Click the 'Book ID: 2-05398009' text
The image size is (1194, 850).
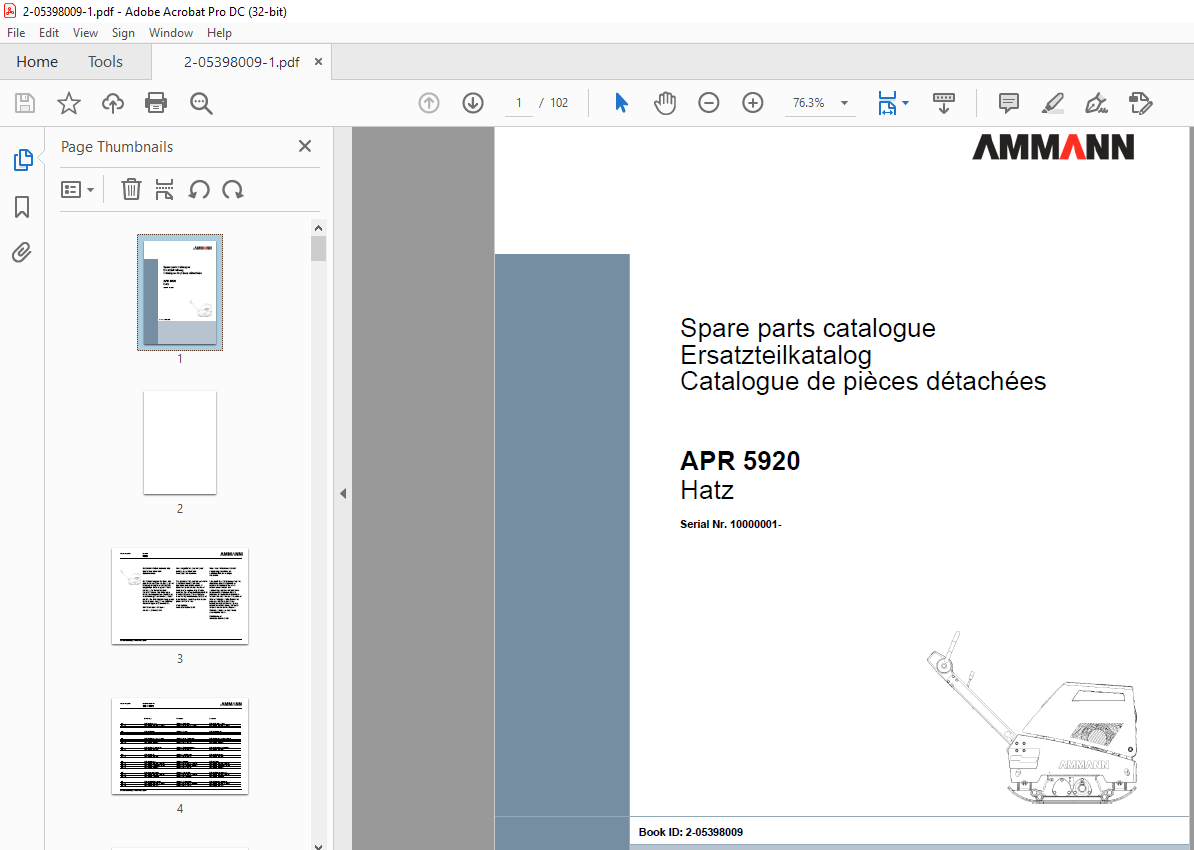click(691, 832)
